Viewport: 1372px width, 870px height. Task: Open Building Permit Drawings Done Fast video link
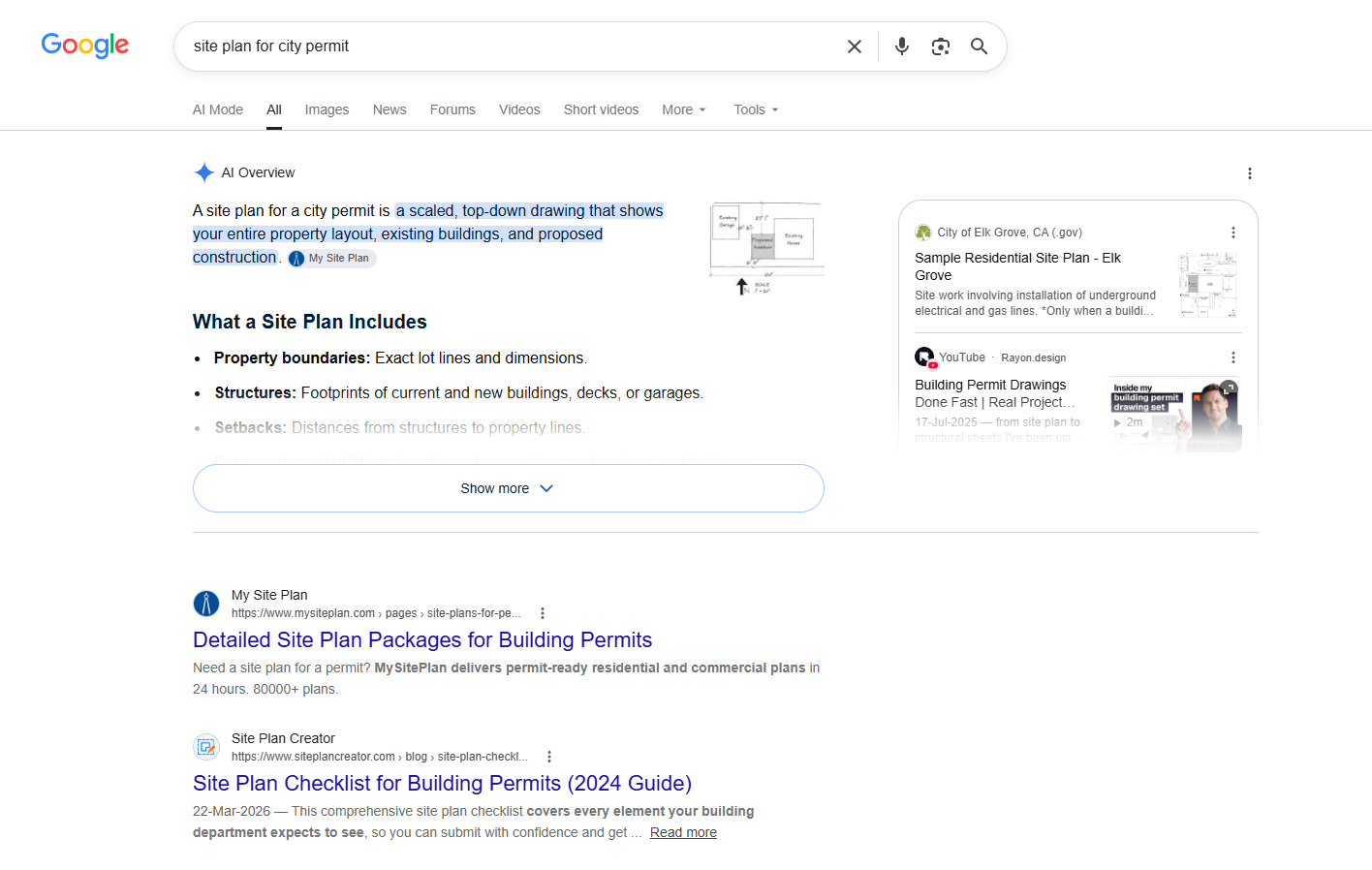pyautogui.click(x=995, y=393)
